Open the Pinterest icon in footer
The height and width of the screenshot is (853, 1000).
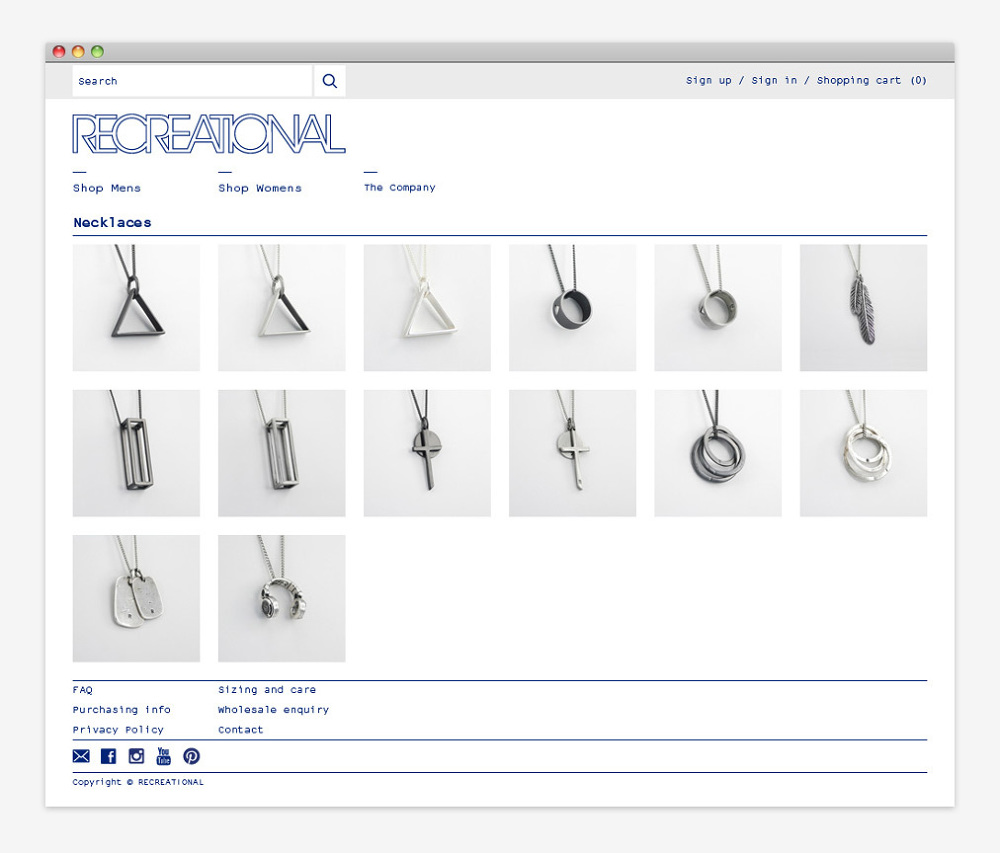pos(191,756)
